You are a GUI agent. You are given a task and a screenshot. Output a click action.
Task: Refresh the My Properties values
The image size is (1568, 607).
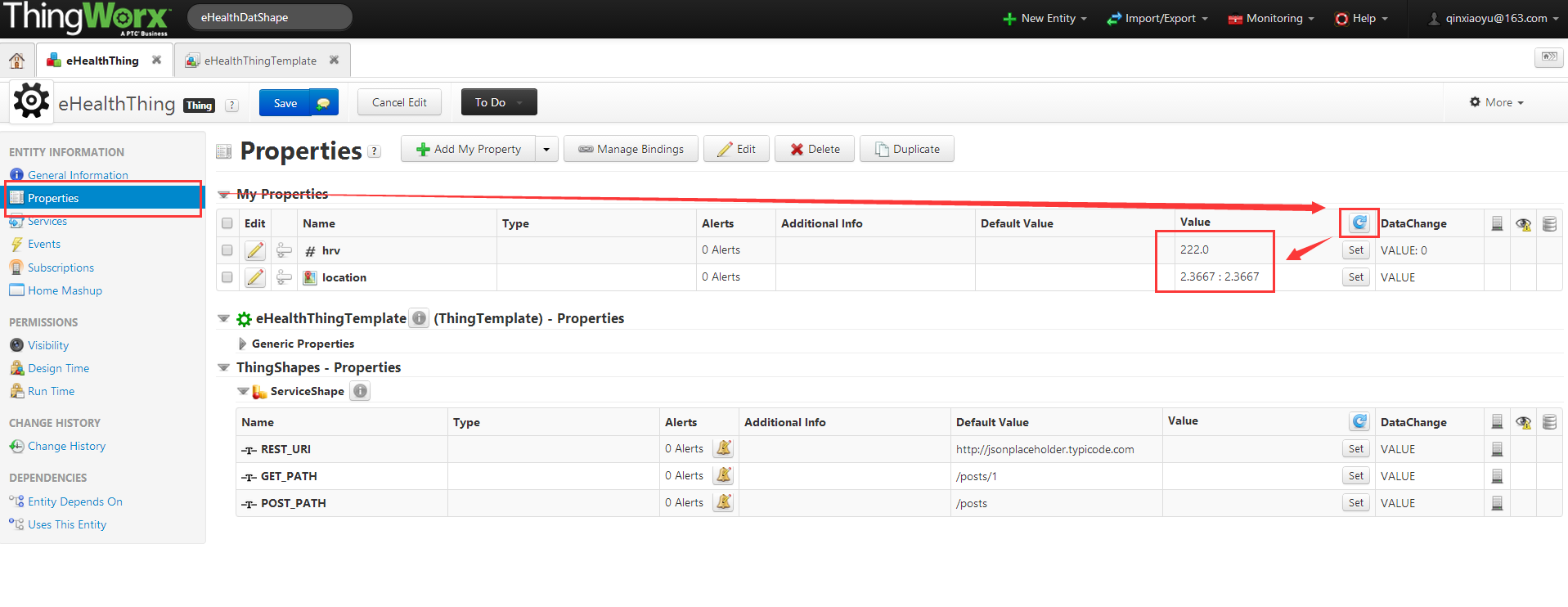tap(1359, 223)
